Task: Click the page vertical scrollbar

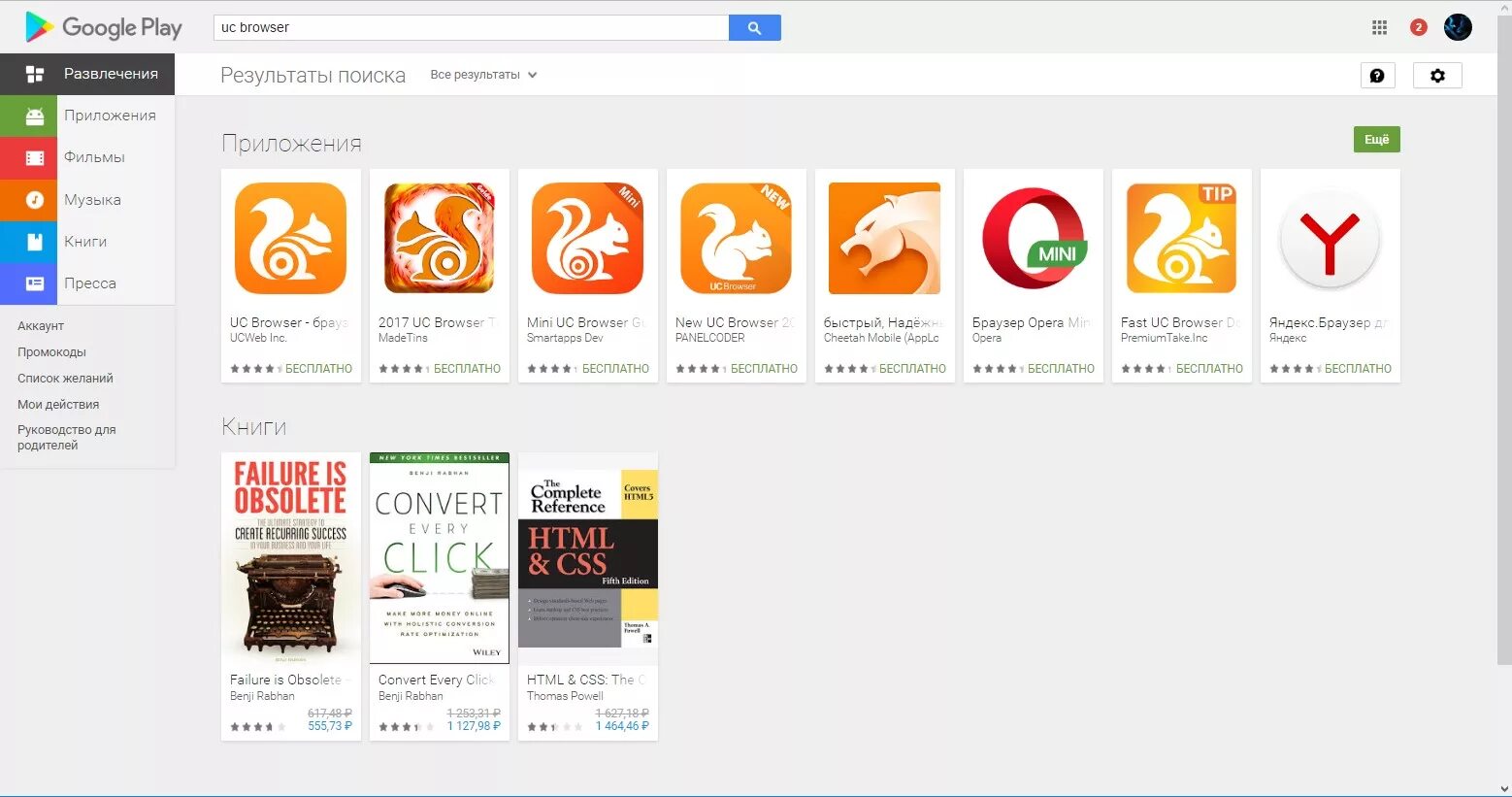Action: point(1504,340)
